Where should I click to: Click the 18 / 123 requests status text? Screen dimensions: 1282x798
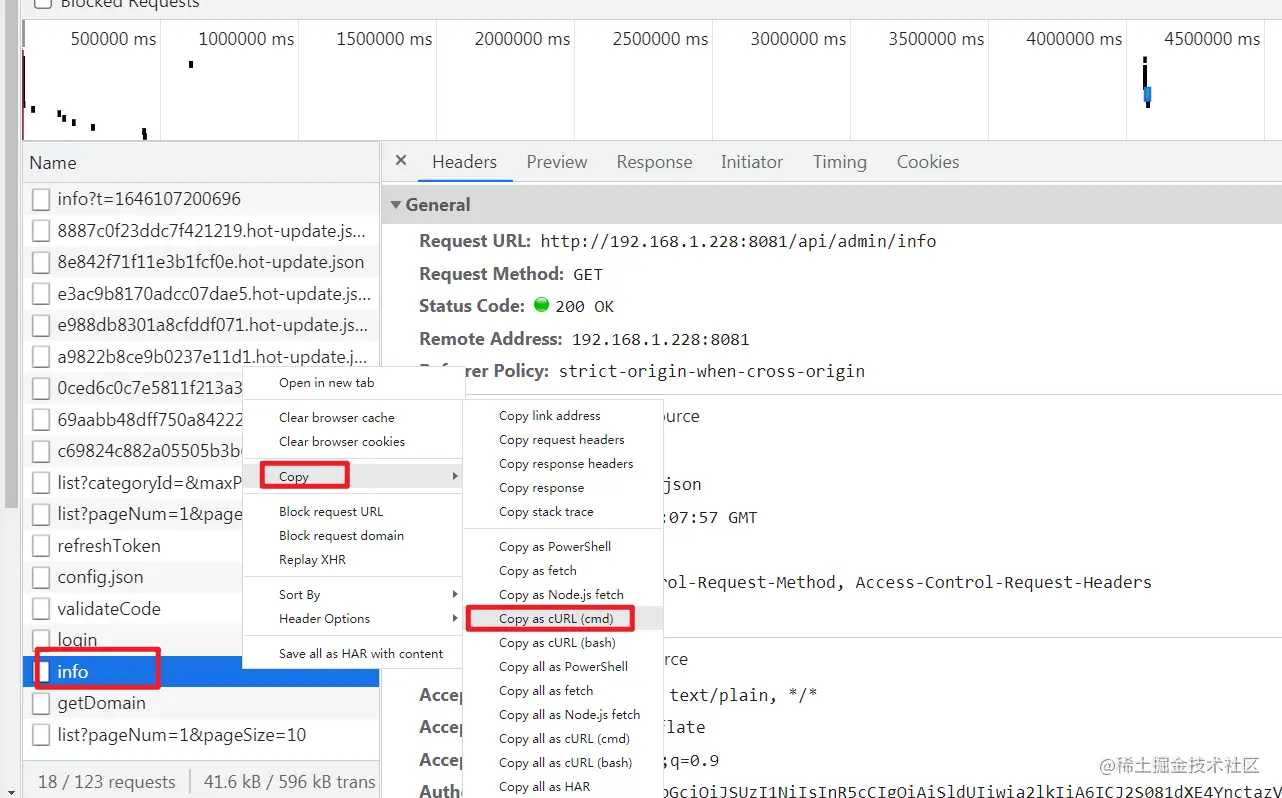point(106,782)
